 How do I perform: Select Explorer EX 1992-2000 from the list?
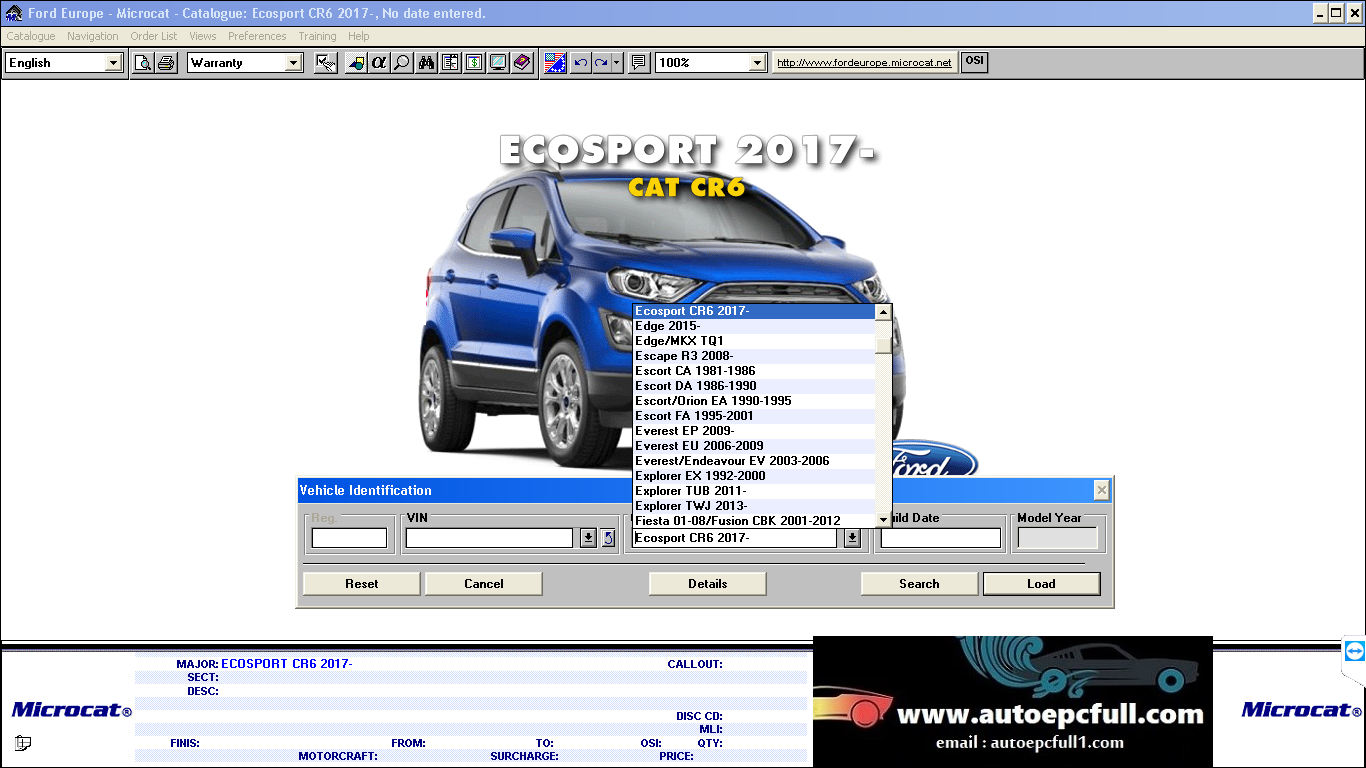click(754, 476)
